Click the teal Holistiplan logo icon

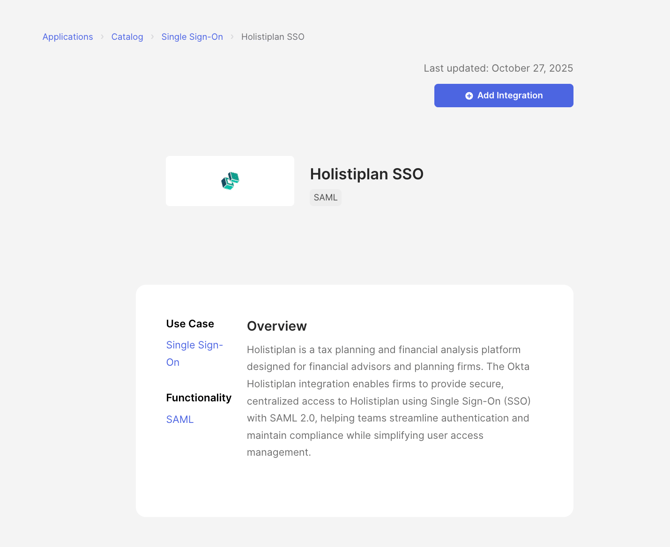click(x=230, y=181)
